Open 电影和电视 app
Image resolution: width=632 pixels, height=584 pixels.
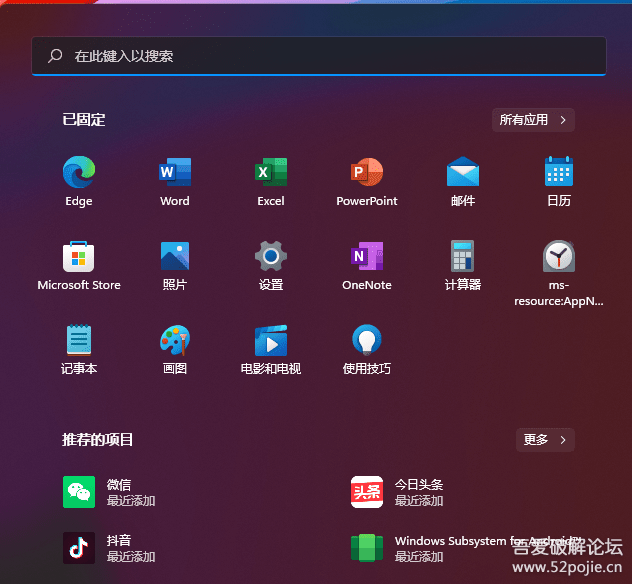271,341
